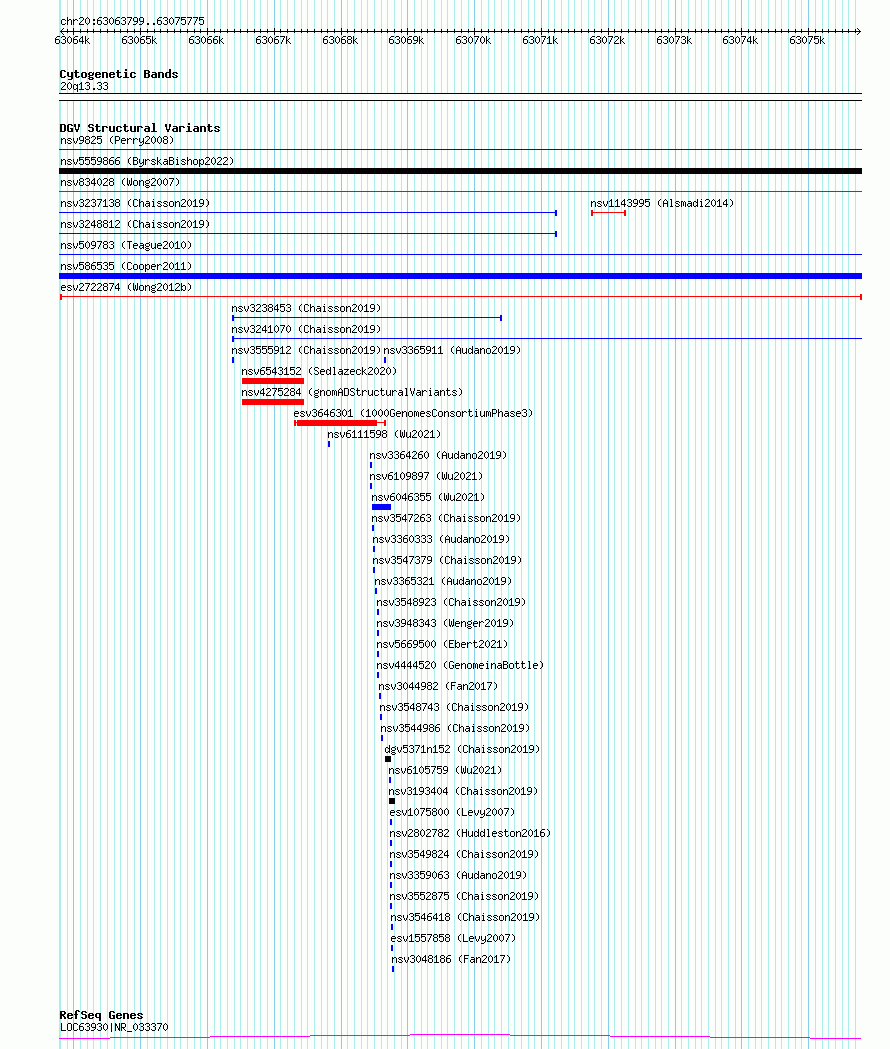Click the nsv6105759 (Wu2021) label

(x=445, y=771)
